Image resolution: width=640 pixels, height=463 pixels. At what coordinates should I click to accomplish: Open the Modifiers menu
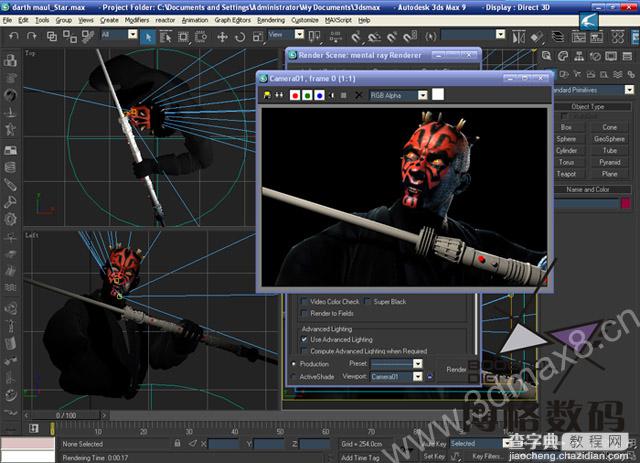coord(137,20)
